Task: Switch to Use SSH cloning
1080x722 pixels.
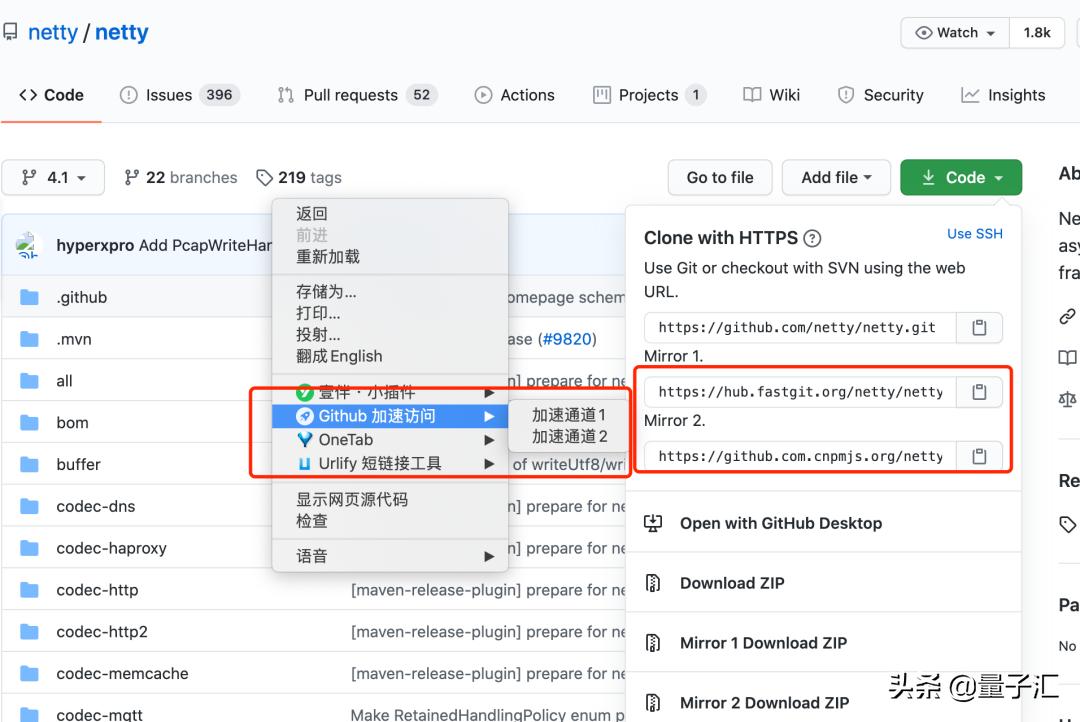Action: (975, 233)
